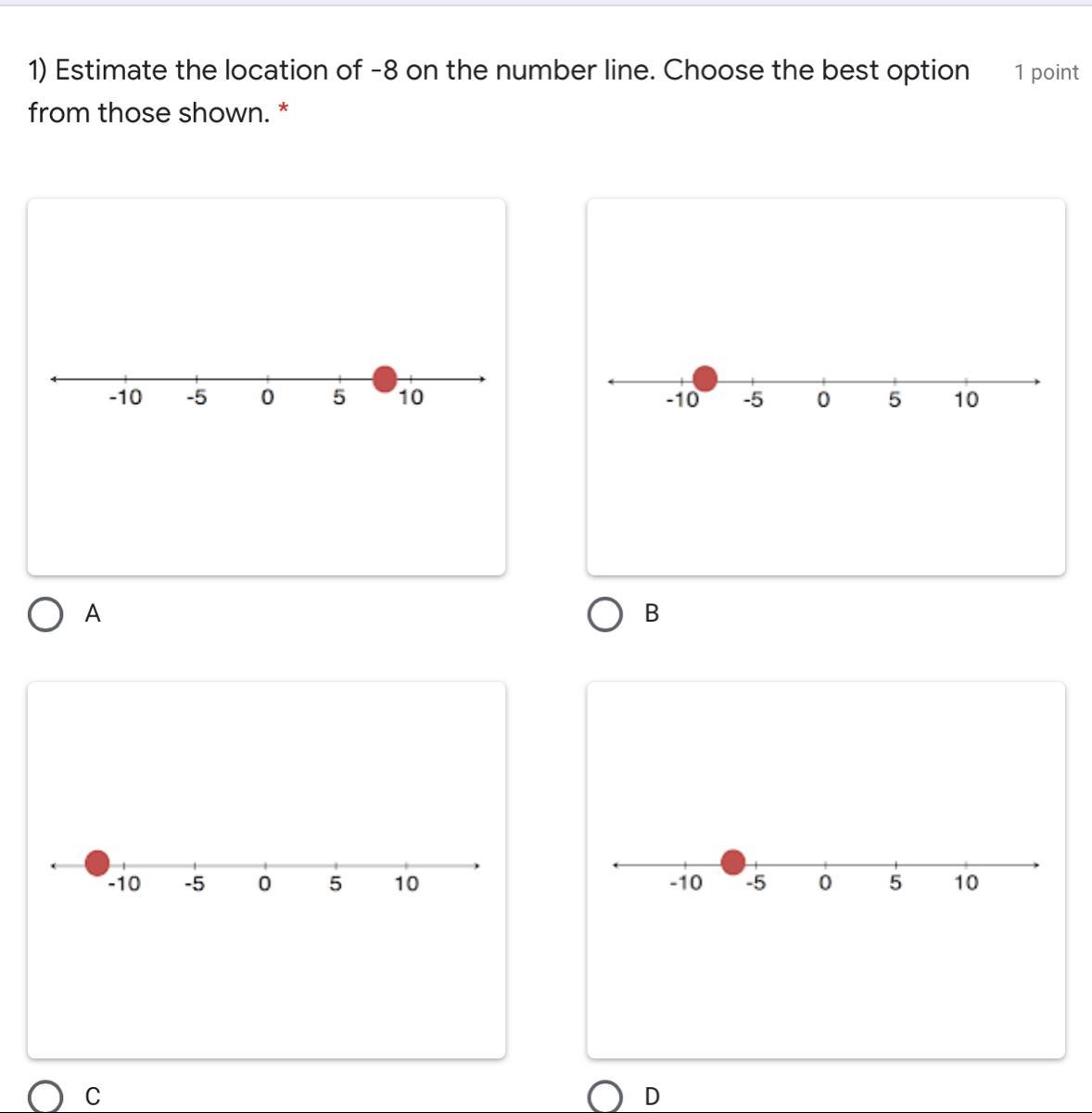This screenshot has height=1113, width=1092.
Task: Open the option C number line image
Action: click(x=267, y=870)
